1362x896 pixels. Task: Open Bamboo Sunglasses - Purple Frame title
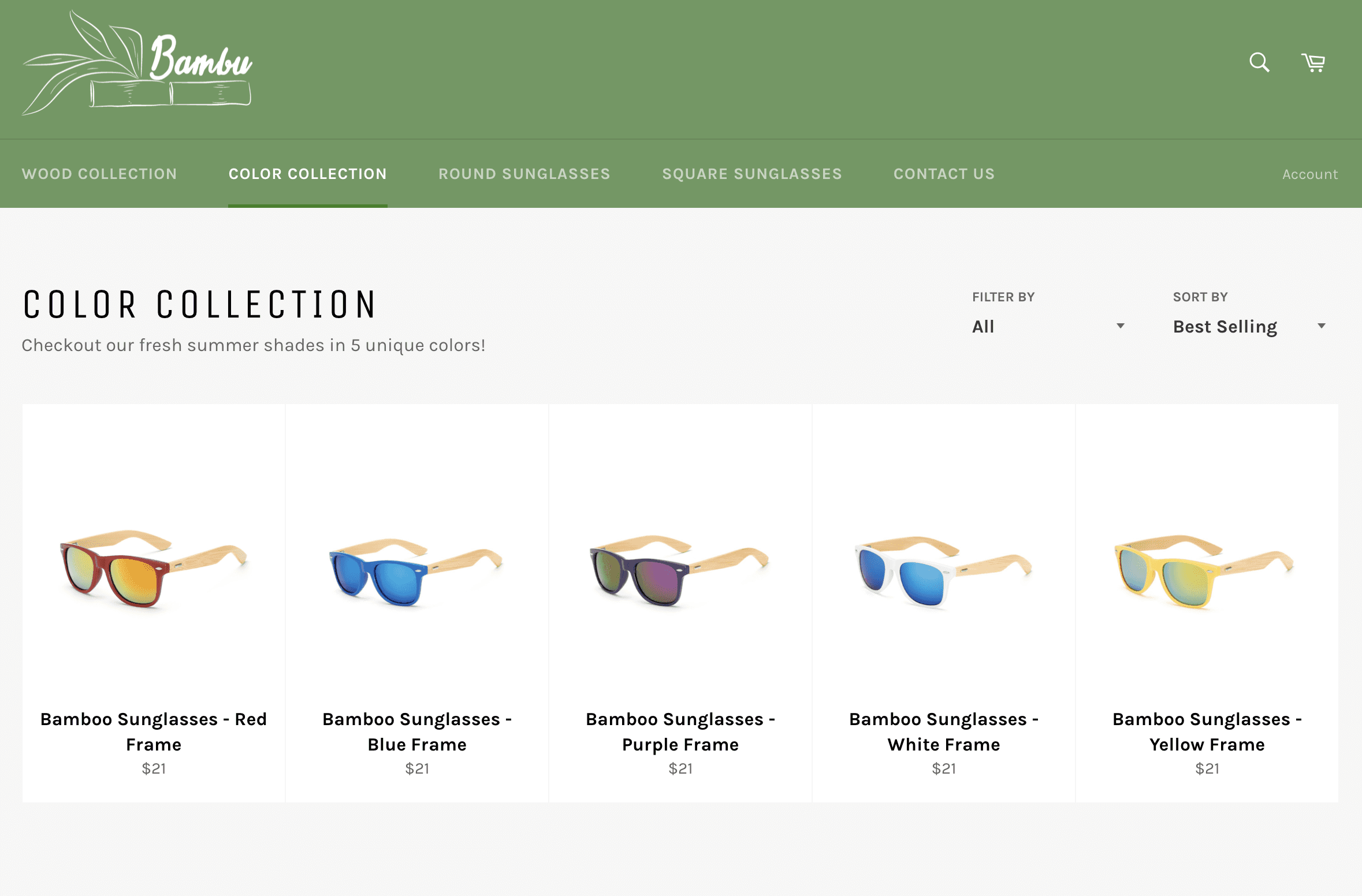680,731
